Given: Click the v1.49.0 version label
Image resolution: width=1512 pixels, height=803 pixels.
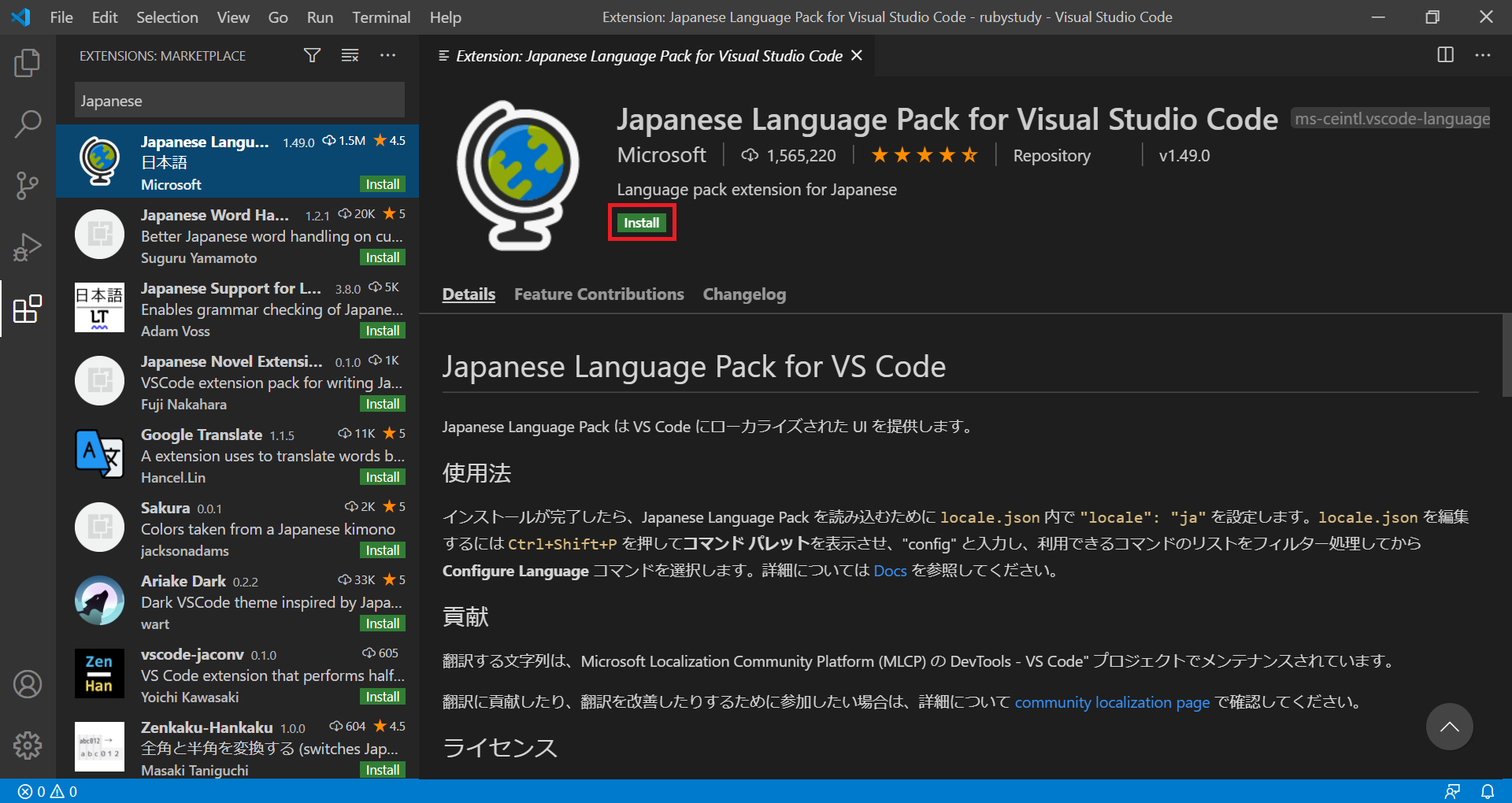Looking at the screenshot, I should pos(1184,156).
